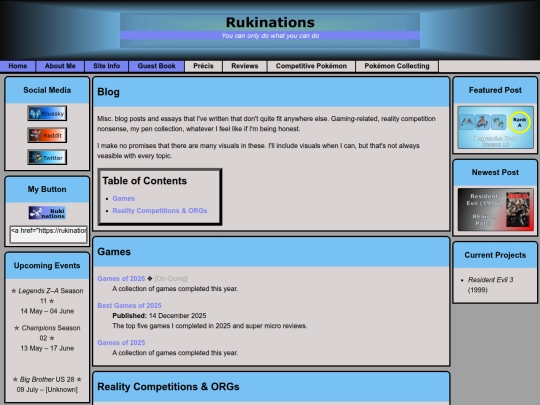Click the Legends Z–A Season 11 event
Image resolution: width=540 pixels, height=405 pixels.
47,296
